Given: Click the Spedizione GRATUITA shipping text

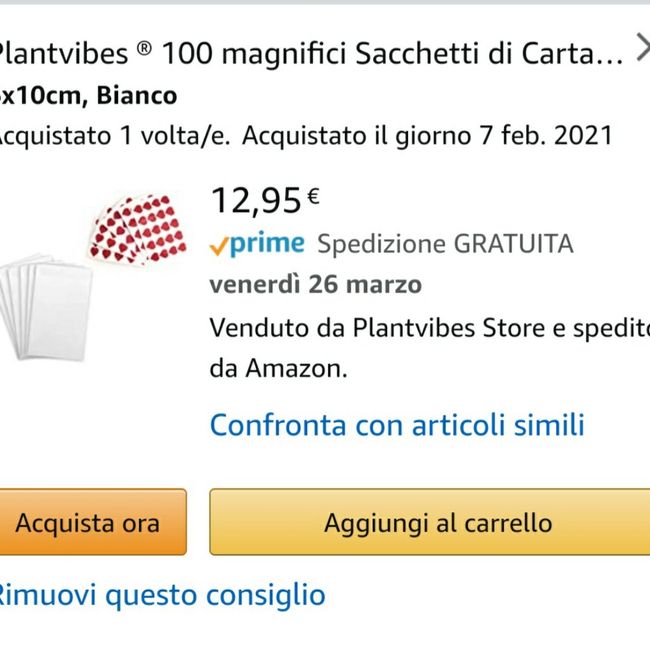Looking at the screenshot, I should 445,244.
